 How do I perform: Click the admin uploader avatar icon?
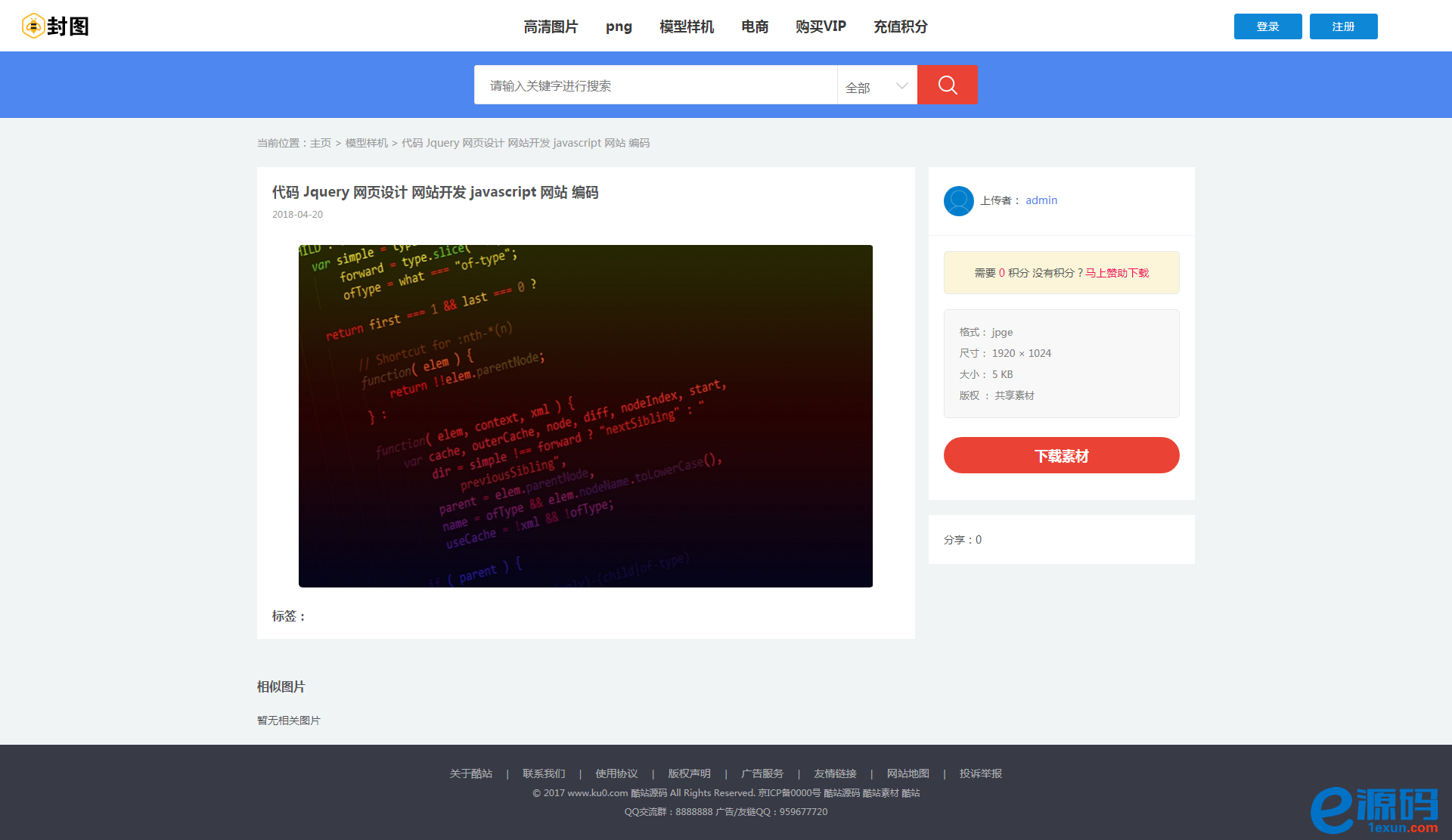pos(958,200)
